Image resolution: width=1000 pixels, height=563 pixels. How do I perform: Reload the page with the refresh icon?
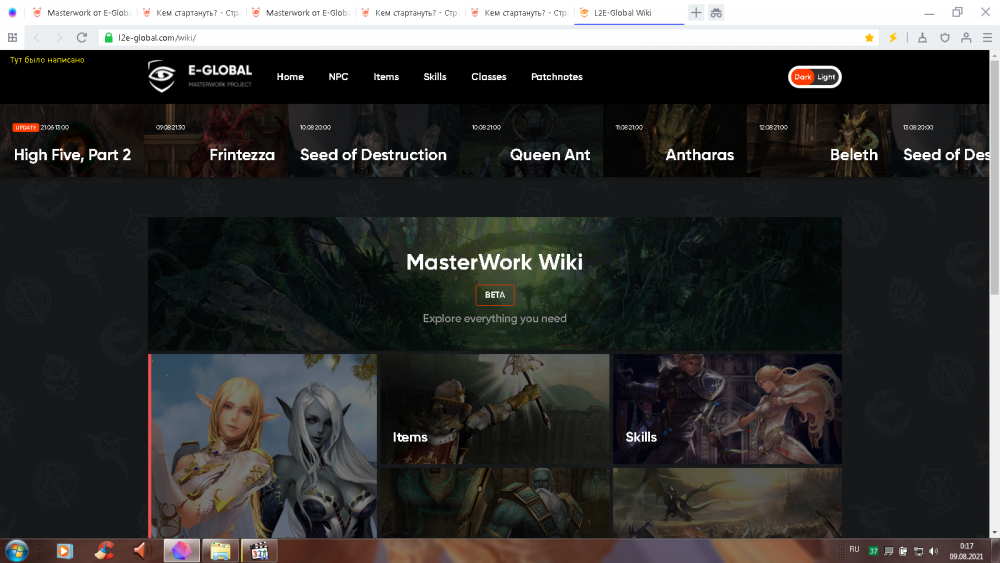[82, 37]
